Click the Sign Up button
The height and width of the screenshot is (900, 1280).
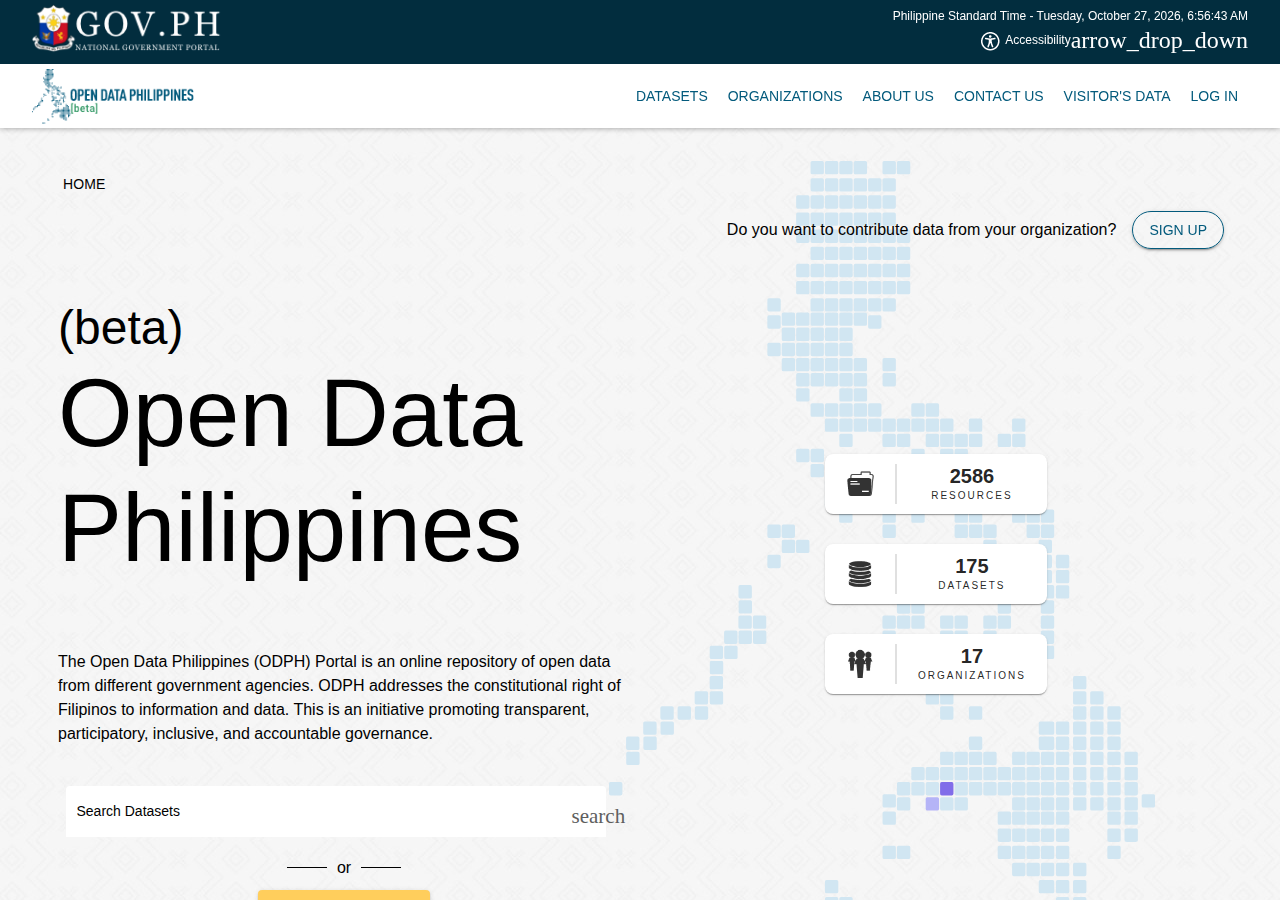[1178, 230]
